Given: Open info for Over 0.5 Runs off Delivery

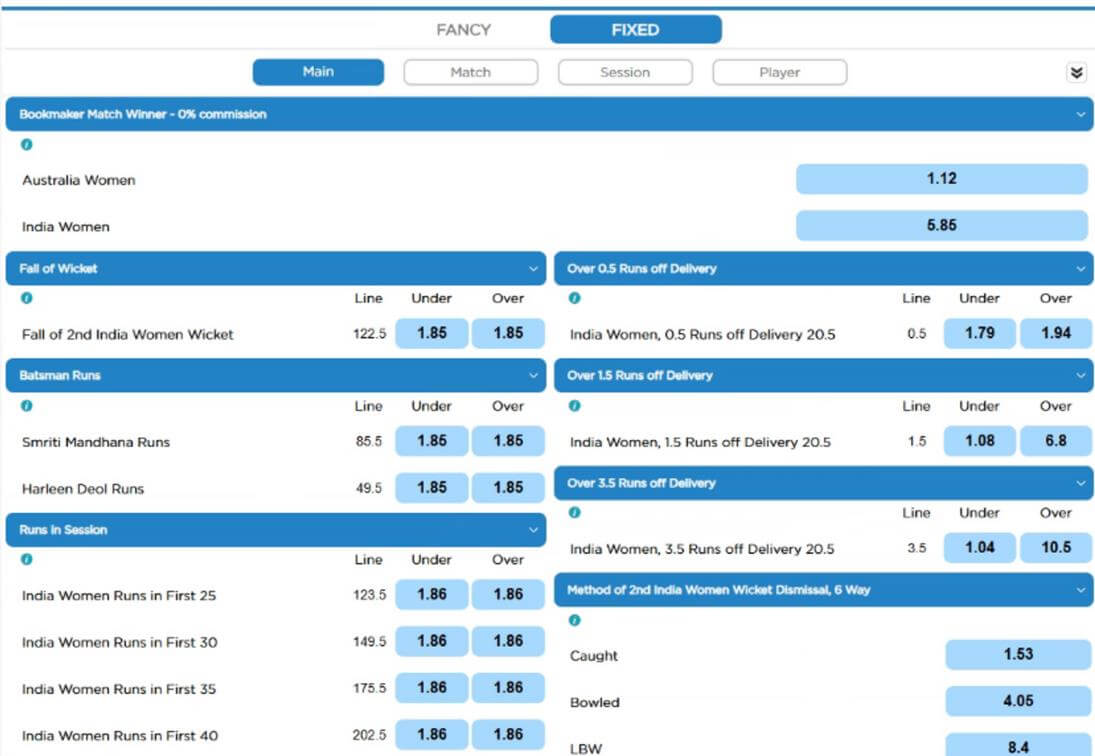Looking at the screenshot, I should click(572, 298).
